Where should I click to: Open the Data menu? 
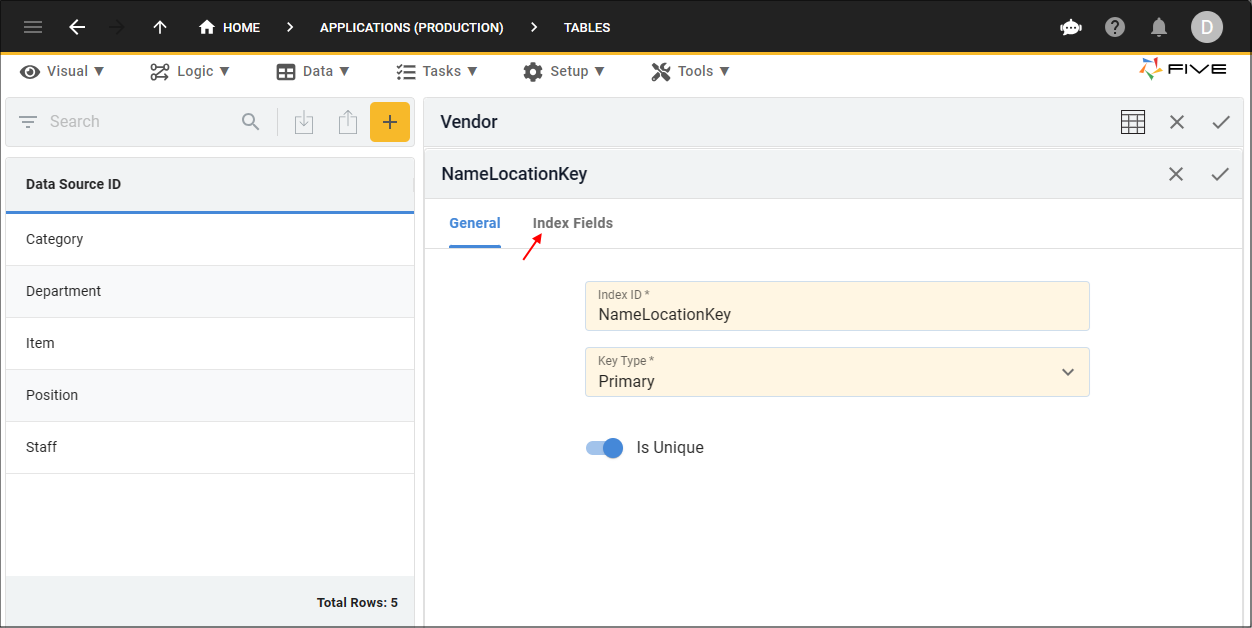(313, 71)
